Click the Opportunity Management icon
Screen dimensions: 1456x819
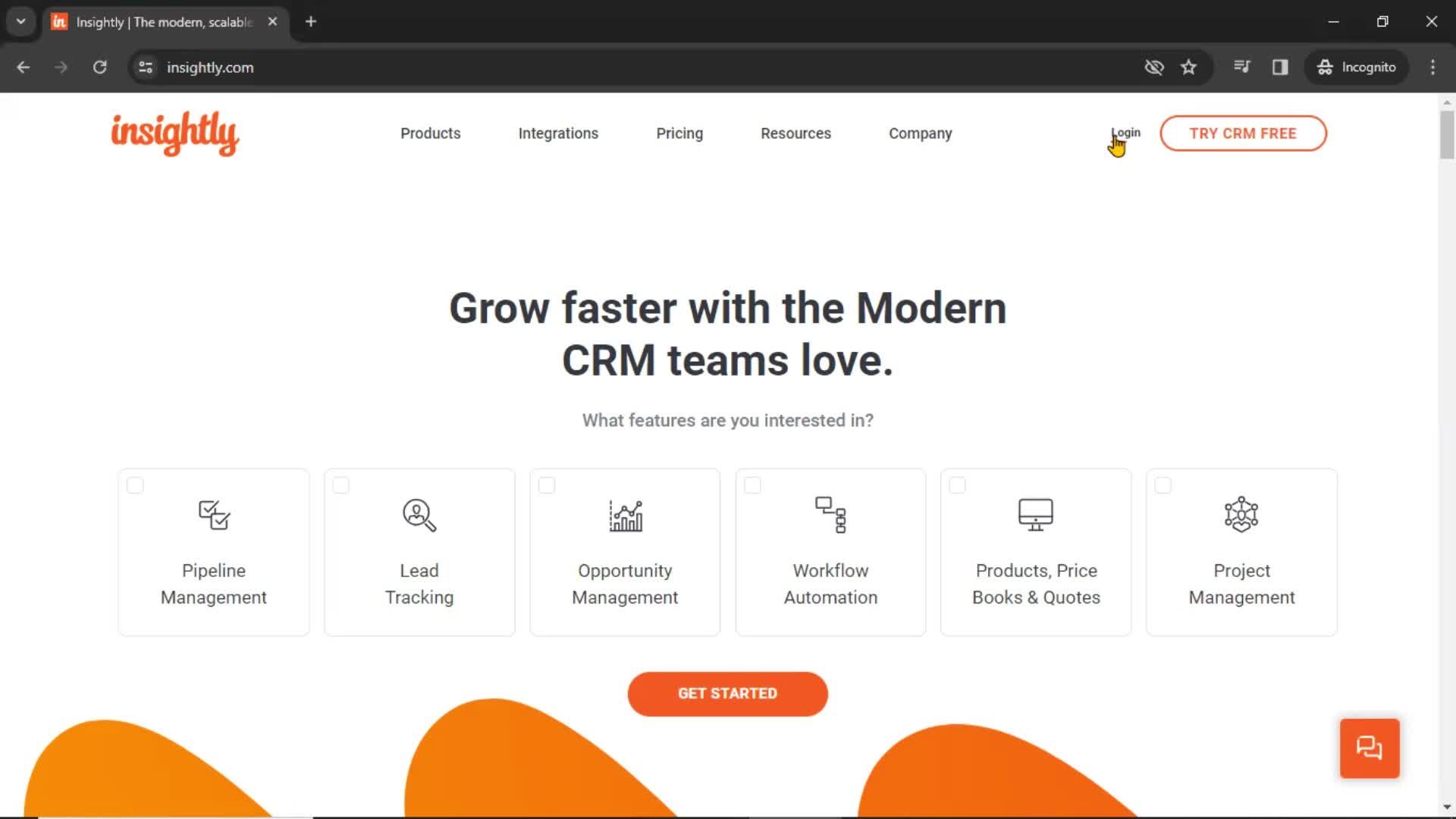point(625,514)
